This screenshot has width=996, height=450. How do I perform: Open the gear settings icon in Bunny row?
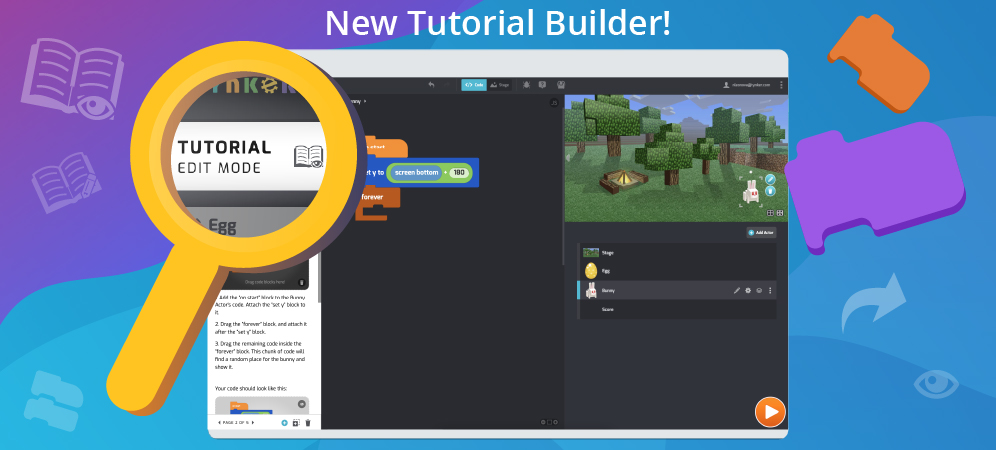[748, 290]
